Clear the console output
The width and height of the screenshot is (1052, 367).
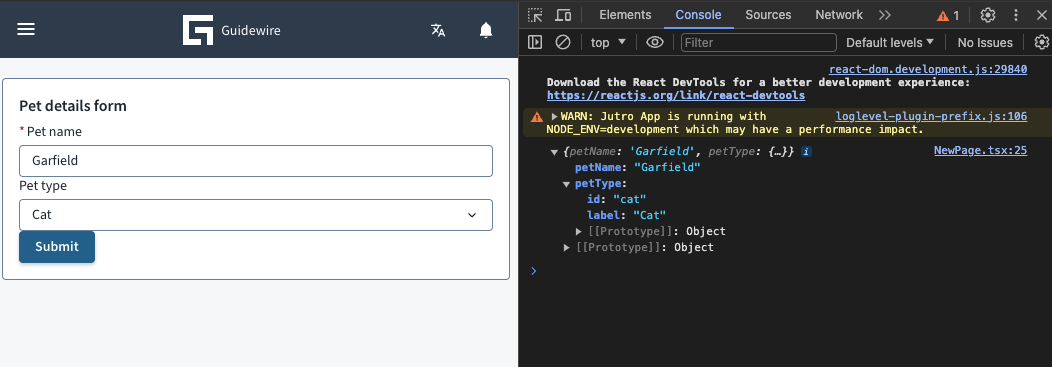[x=563, y=42]
